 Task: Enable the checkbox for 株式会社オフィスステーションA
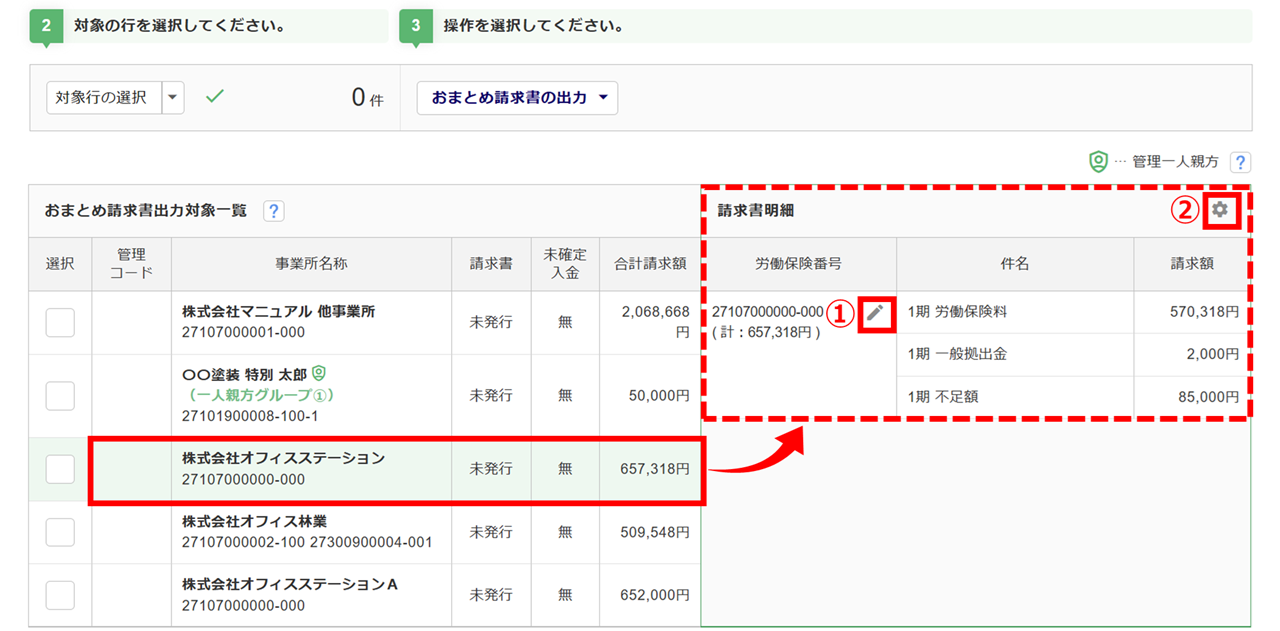coord(60,595)
